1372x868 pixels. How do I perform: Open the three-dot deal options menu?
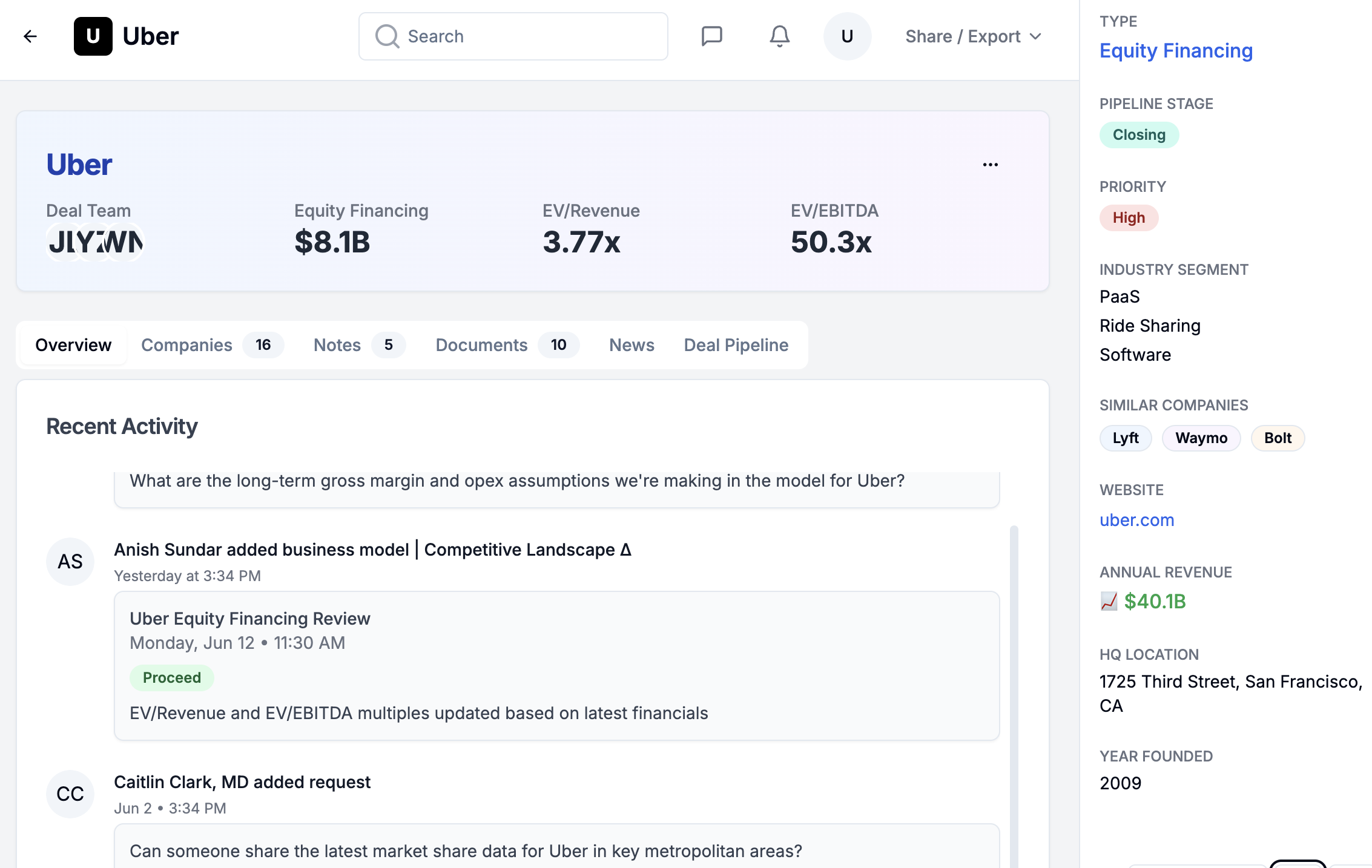point(991,165)
